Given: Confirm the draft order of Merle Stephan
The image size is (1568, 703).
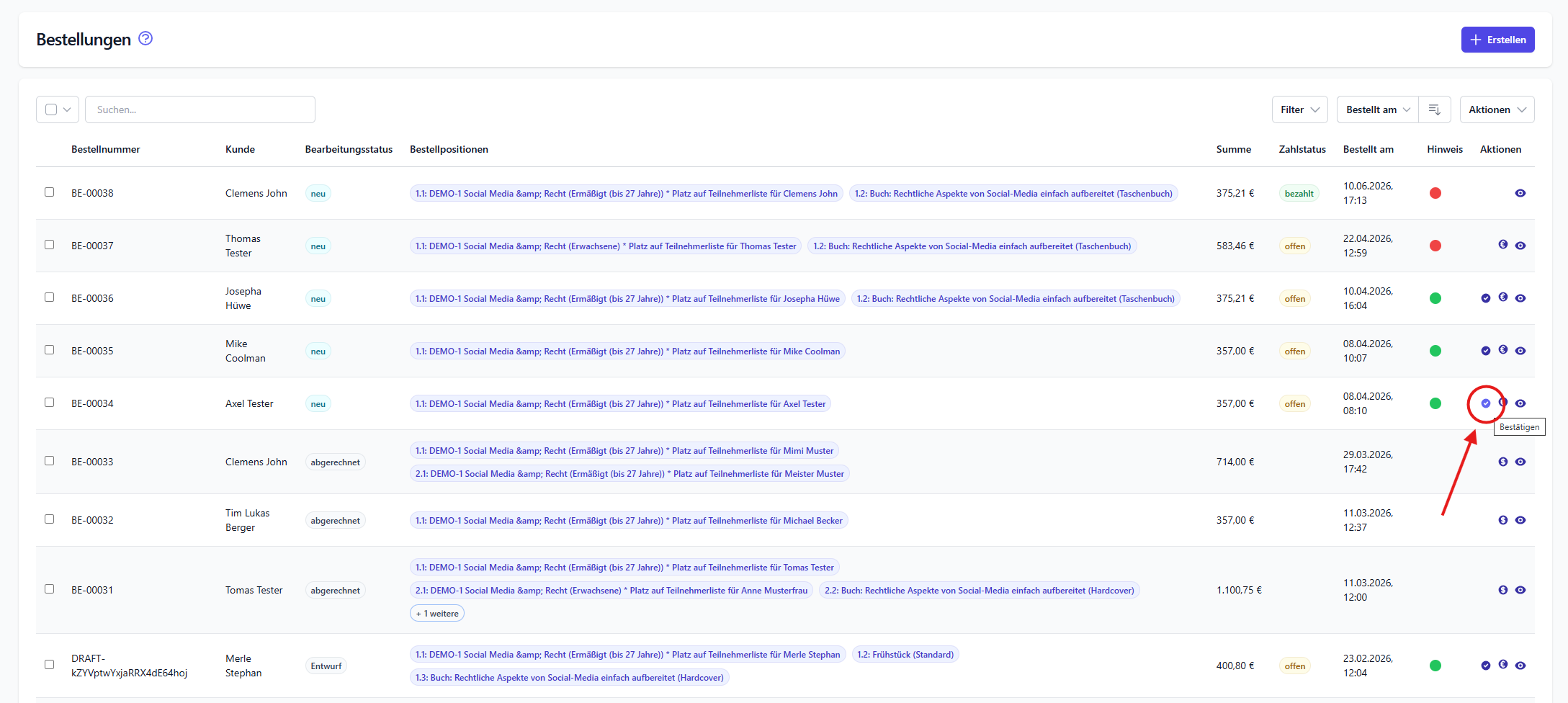Looking at the screenshot, I should (x=1486, y=666).
